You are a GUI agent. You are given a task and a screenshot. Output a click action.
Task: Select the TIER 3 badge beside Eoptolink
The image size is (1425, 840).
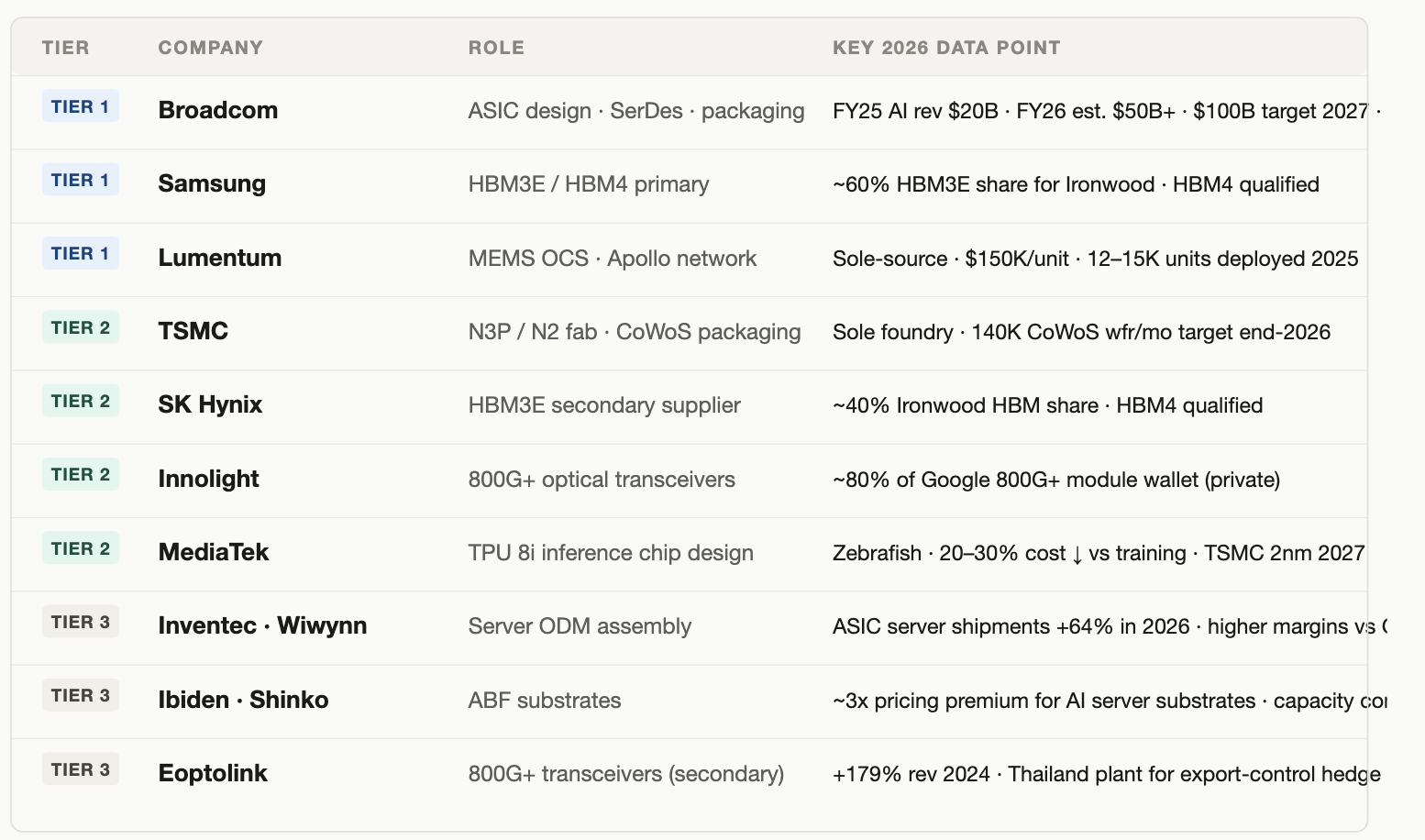click(x=81, y=769)
